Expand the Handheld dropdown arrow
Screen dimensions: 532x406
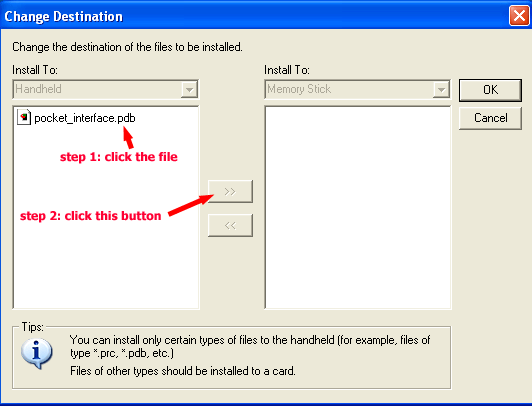tap(189, 90)
